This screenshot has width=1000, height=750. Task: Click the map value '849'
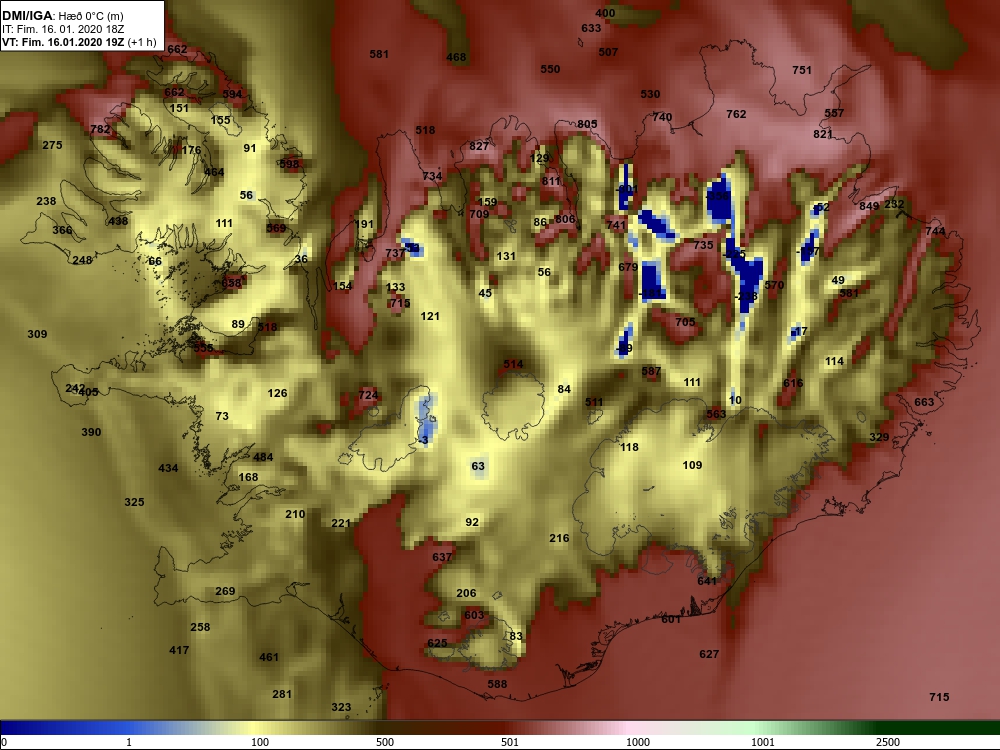click(869, 206)
